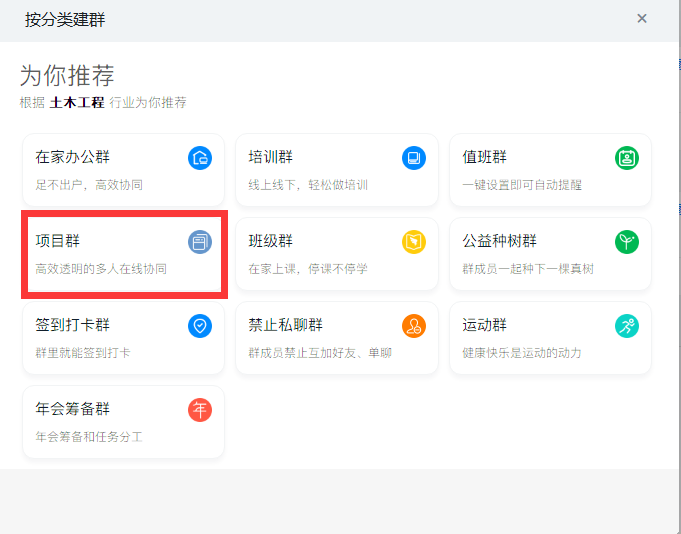
Task: Click the yellow book icon for 班级群
Action: pos(413,242)
